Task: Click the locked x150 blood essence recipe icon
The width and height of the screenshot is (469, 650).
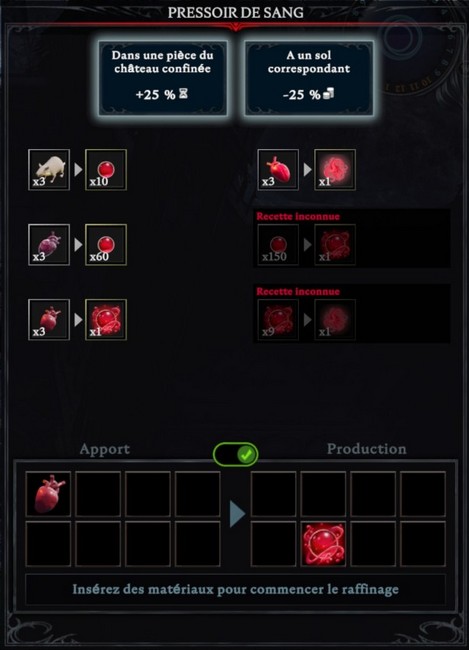Action: [x=278, y=245]
